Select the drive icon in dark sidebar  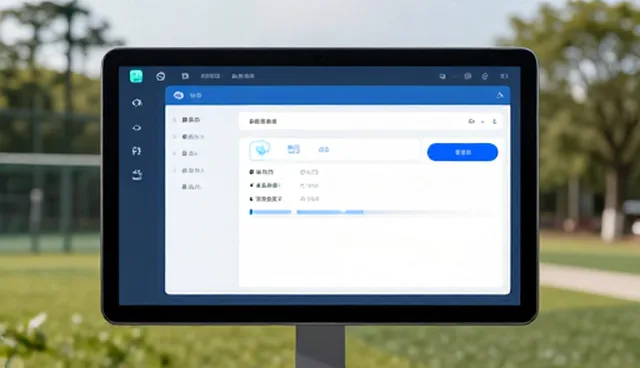pos(137,175)
